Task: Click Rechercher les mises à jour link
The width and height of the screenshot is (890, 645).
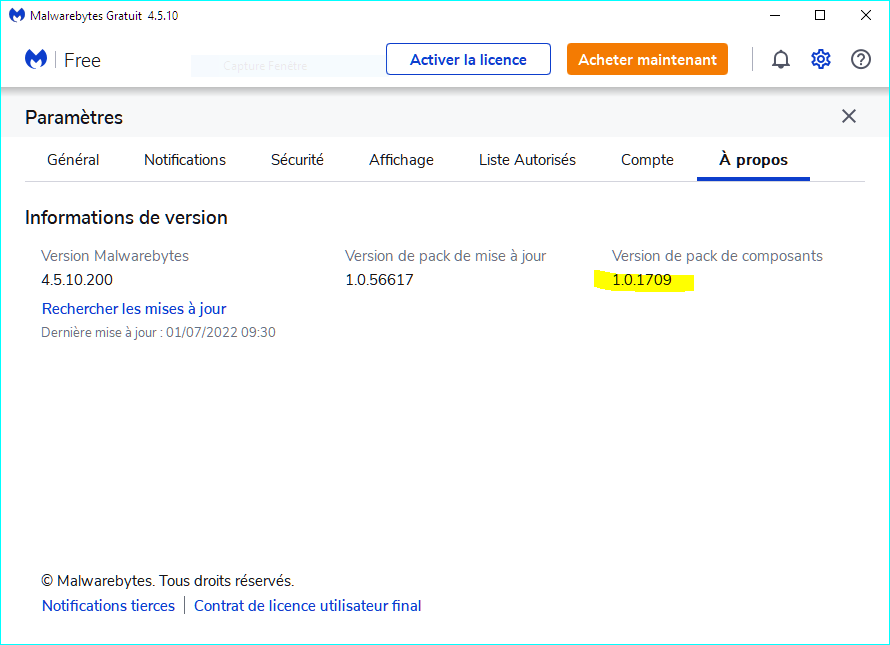Action: [x=134, y=308]
